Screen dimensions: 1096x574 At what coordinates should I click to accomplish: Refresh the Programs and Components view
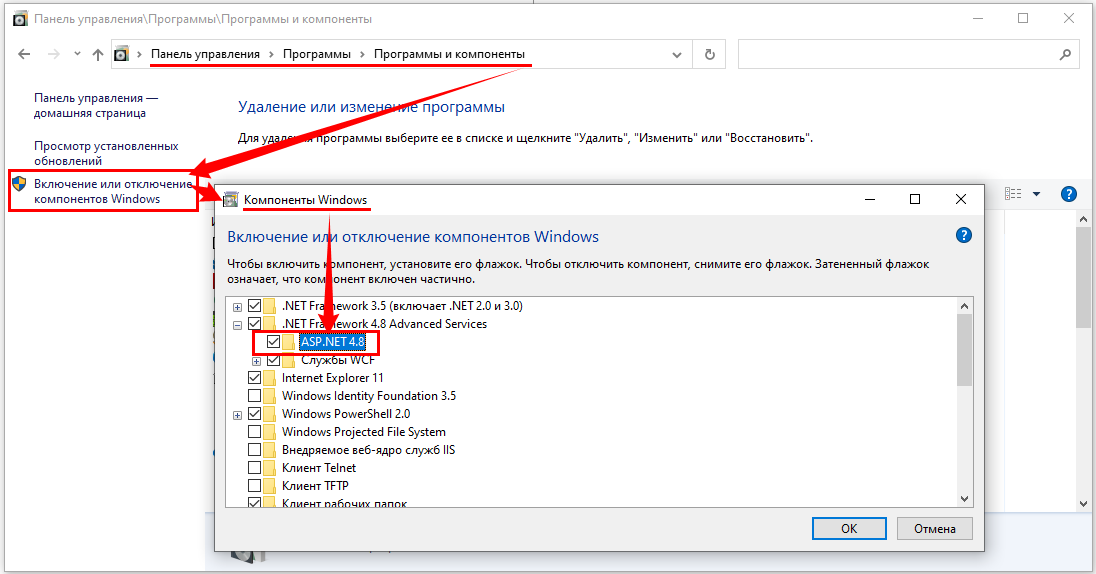710,54
